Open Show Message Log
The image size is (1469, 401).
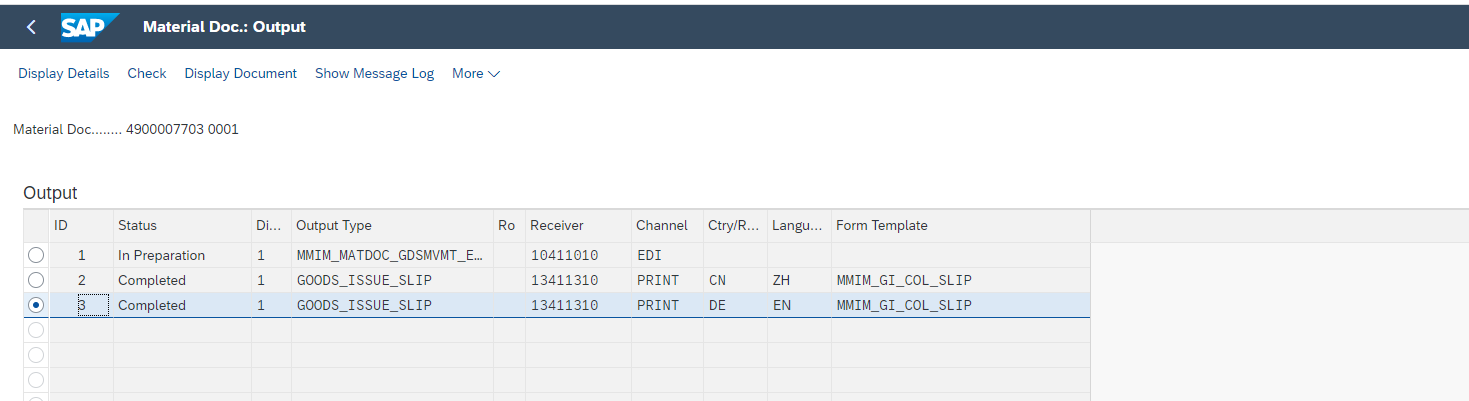point(375,74)
